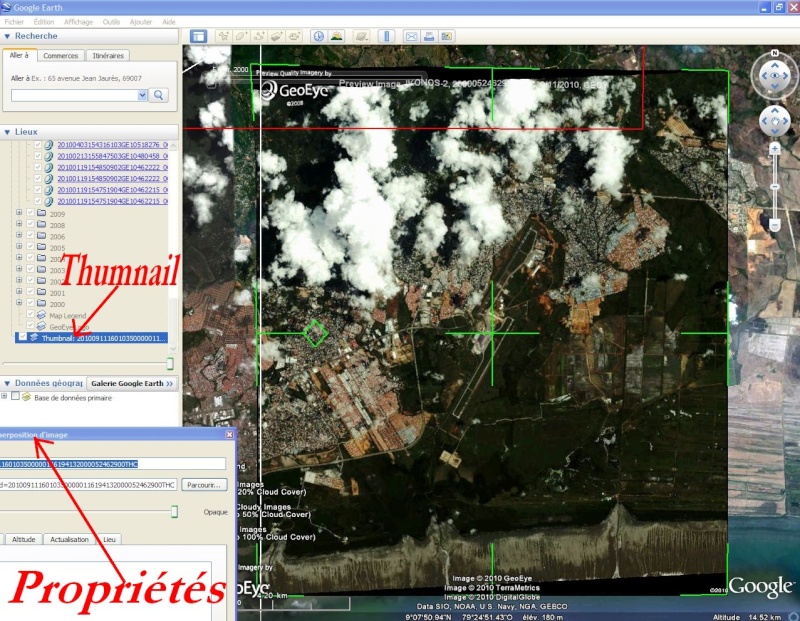Click the Opaque transparency slider handle
Viewport: 800px width, 621px height.
tap(174, 511)
